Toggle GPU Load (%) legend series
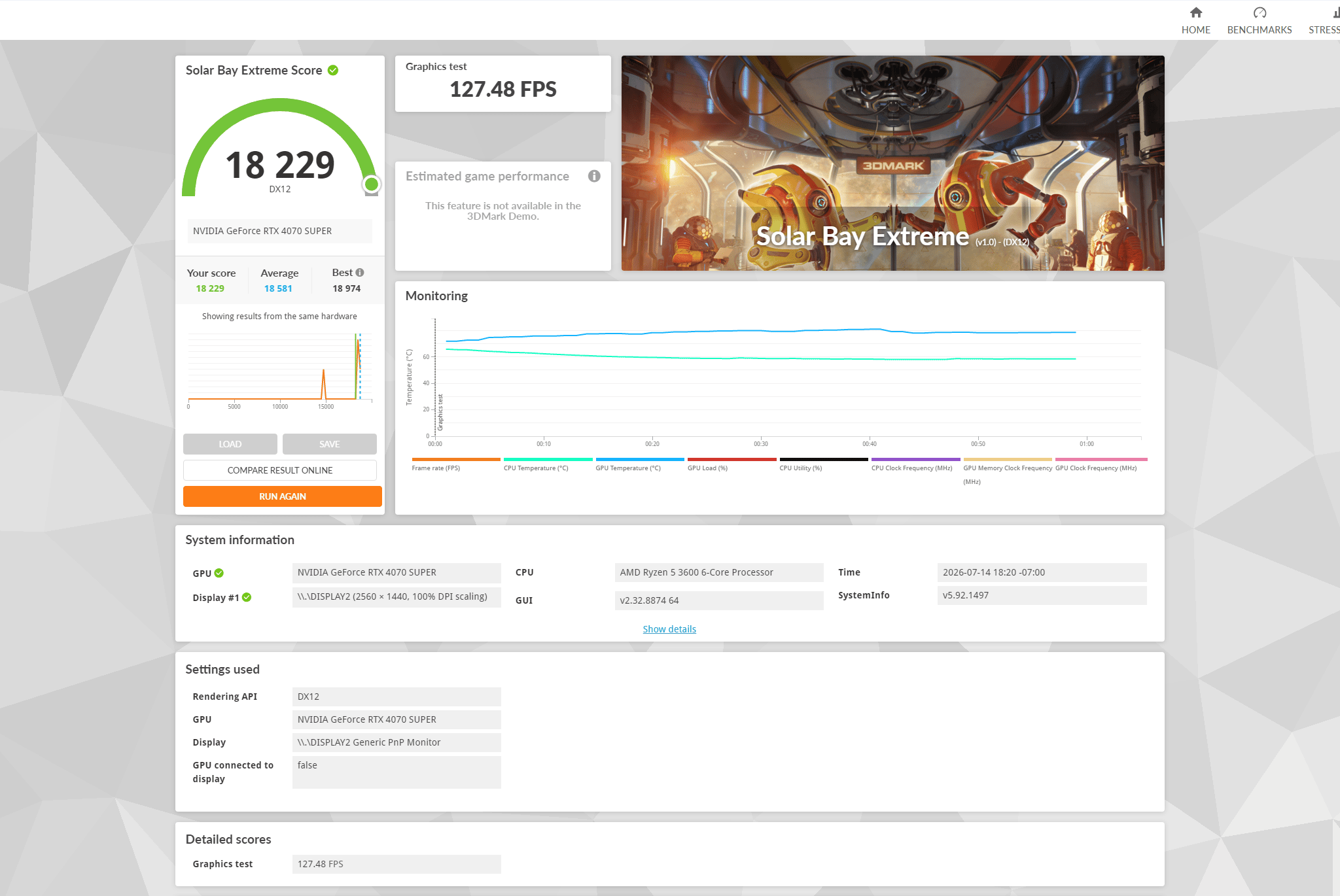 732,464
